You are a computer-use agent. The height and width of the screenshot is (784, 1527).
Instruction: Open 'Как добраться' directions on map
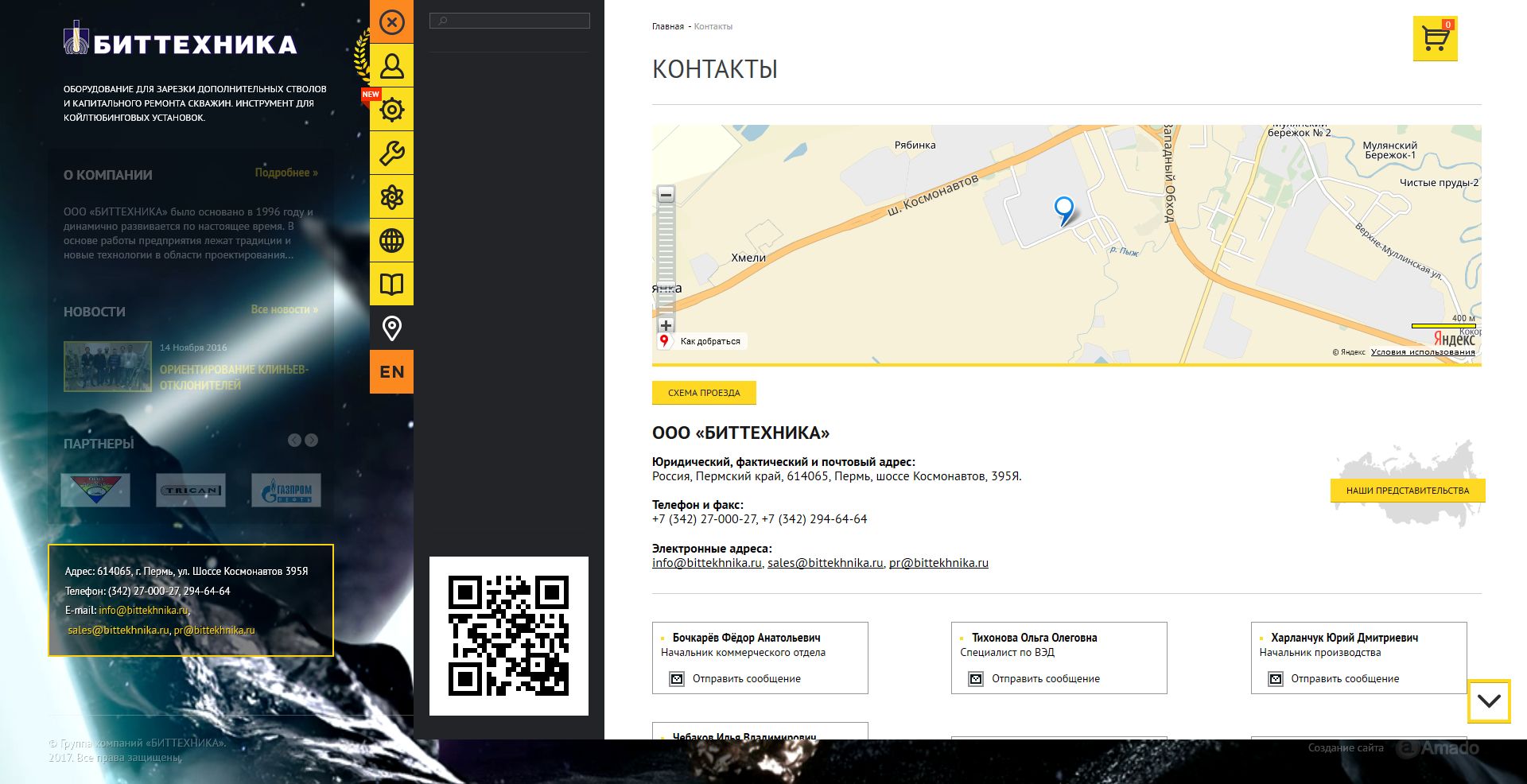click(x=701, y=341)
